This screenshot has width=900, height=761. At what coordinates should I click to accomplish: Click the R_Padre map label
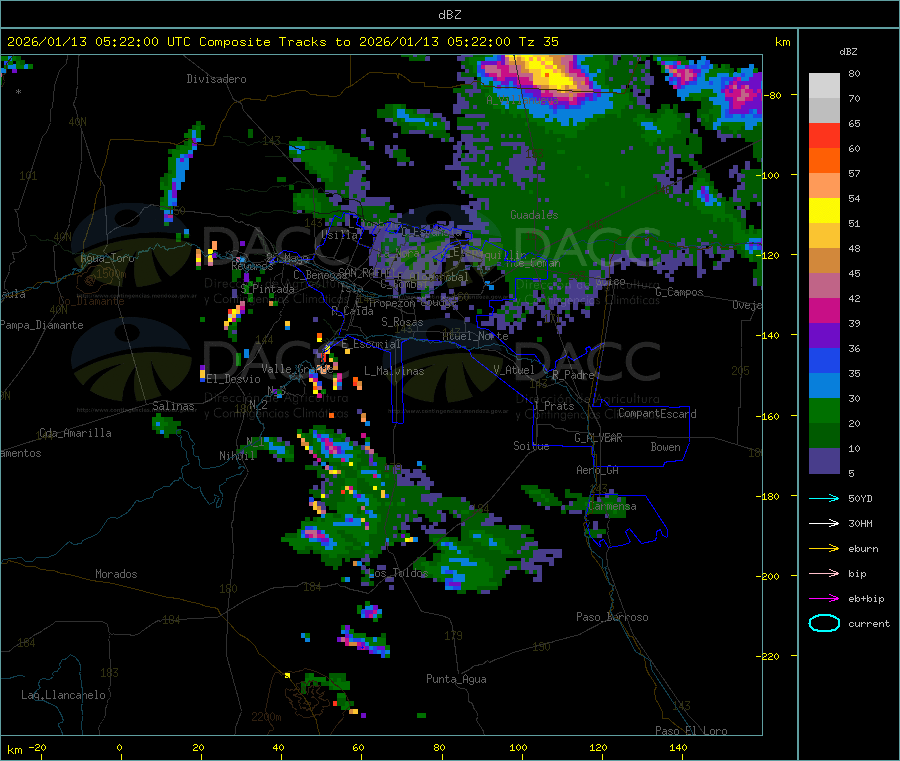(573, 375)
